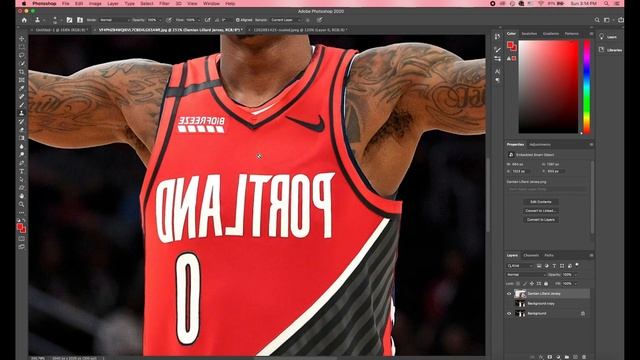The height and width of the screenshot is (360, 640).
Task: Click the search icon at top right
Action: 597,20
